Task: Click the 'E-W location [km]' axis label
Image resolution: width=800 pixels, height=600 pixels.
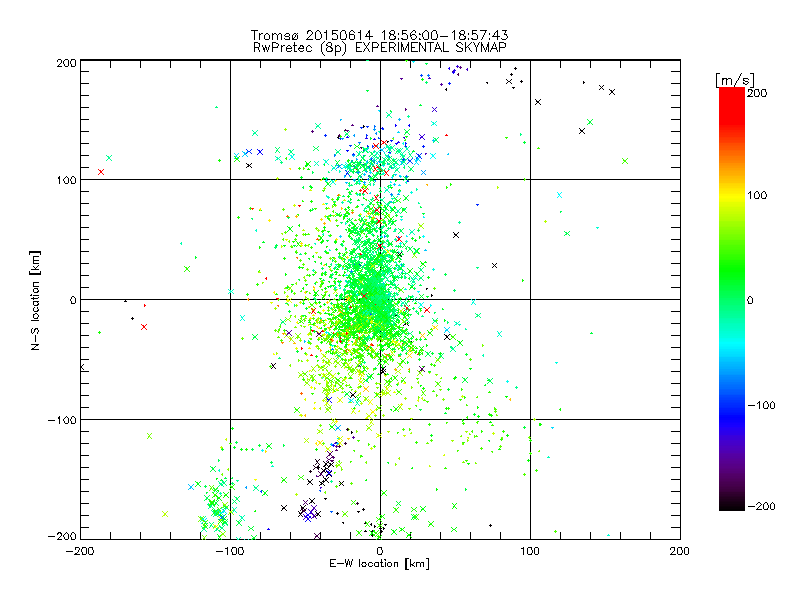Action: [x=380, y=564]
